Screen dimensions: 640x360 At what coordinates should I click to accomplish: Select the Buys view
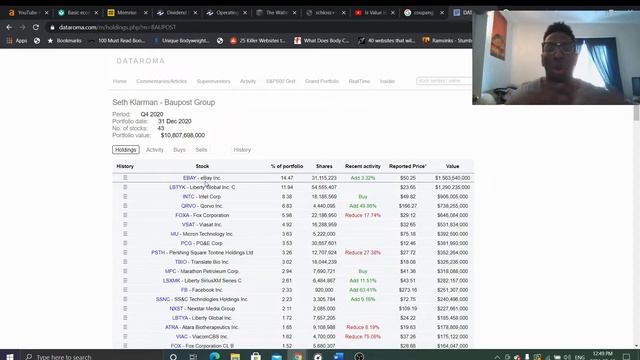coord(179,150)
